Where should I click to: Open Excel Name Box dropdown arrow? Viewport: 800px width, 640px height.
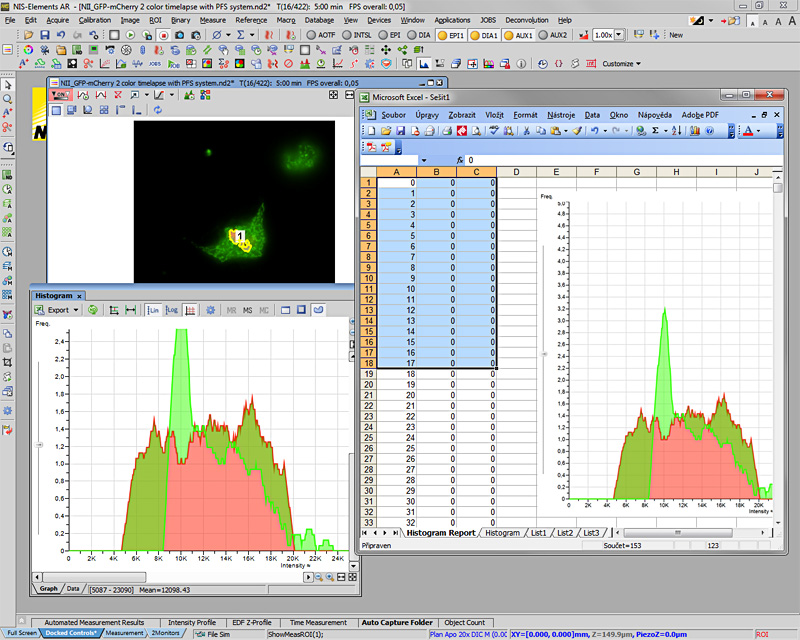[423, 160]
